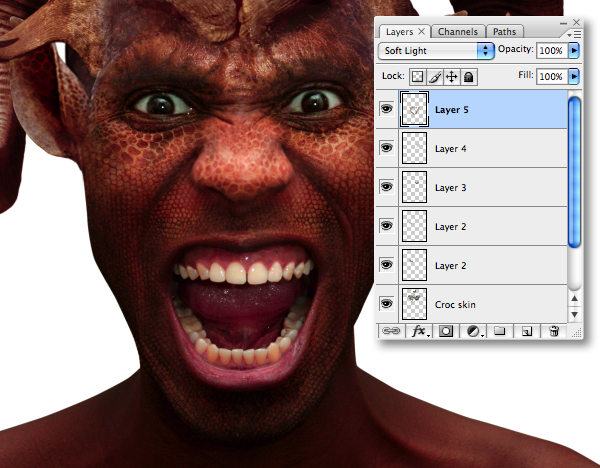Add a layer mask
The image size is (600, 468).
(x=445, y=331)
